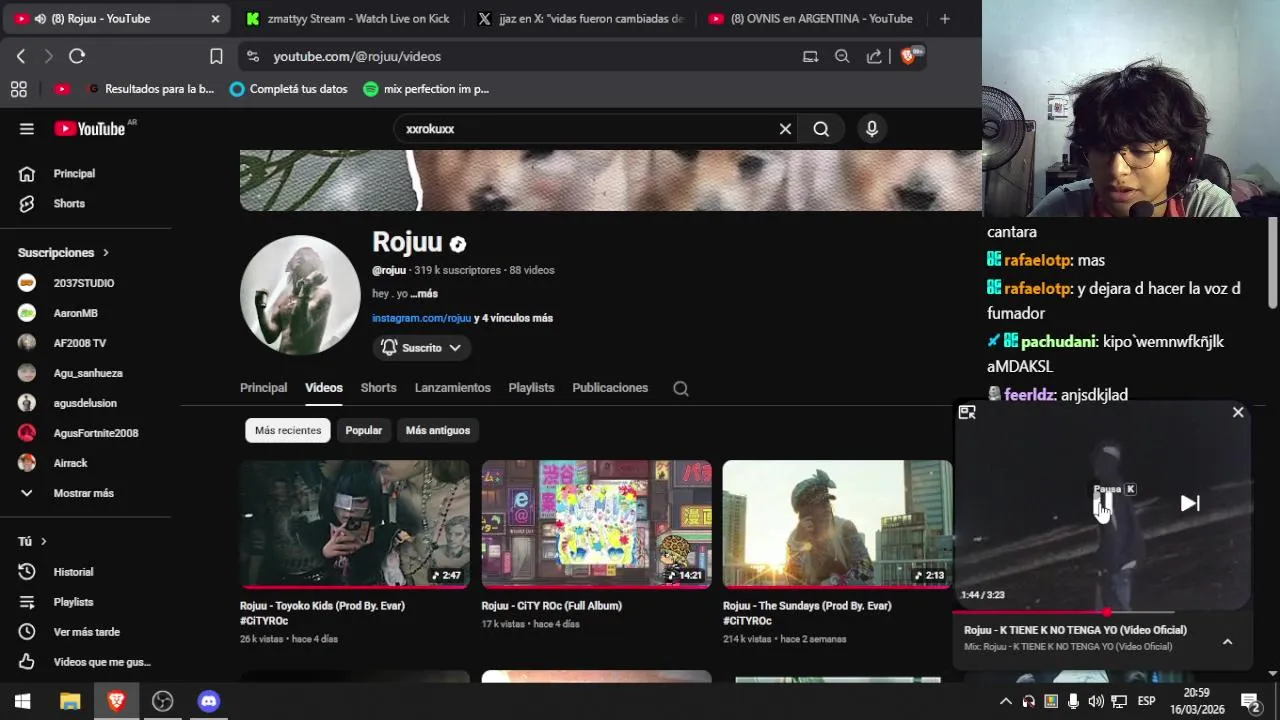Open the volume tray icon
Image resolution: width=1280 pixels, height=720 pixels.
(1096, 701)
